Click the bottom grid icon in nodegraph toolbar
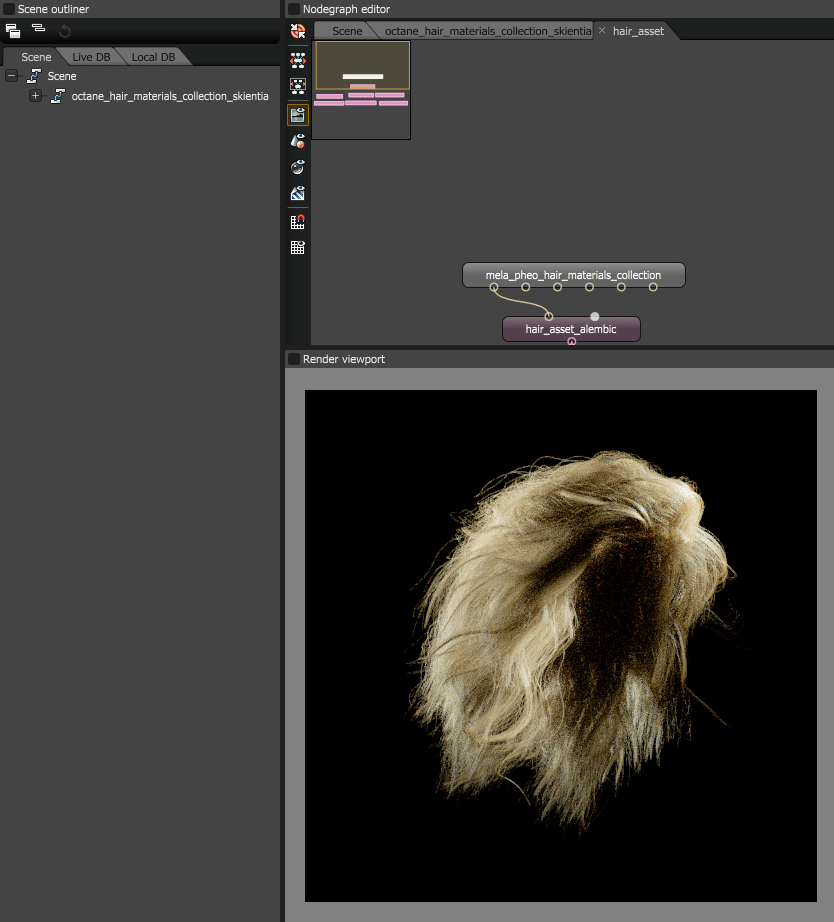Viewport: 834px width, 922px height. click(297, 248)
